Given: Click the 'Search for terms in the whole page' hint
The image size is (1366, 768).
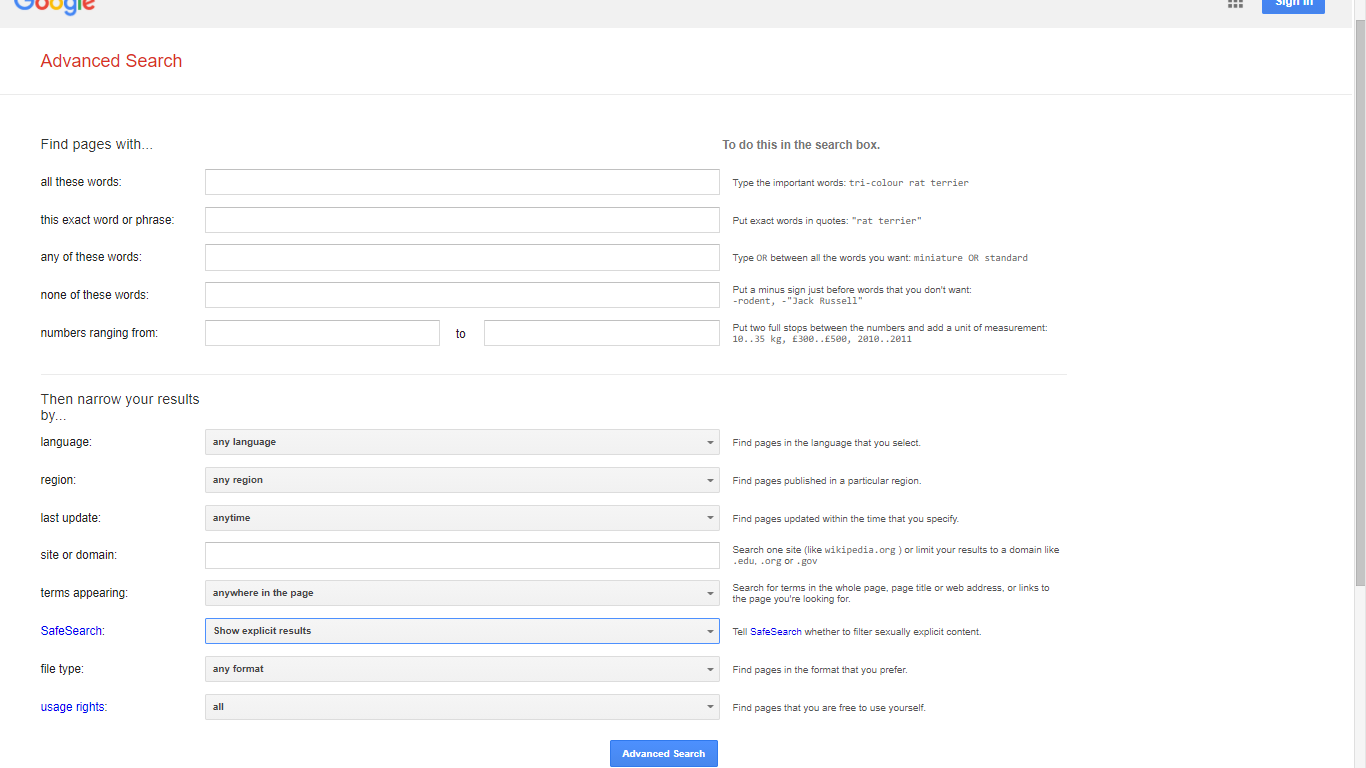Looking at the screenshot, I should [x=891, y=593].
